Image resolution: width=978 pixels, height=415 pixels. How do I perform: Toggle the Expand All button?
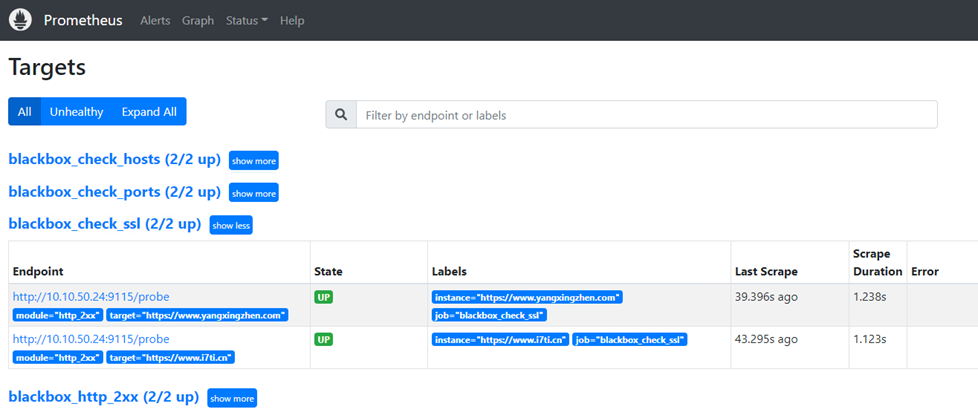(149, 112)
